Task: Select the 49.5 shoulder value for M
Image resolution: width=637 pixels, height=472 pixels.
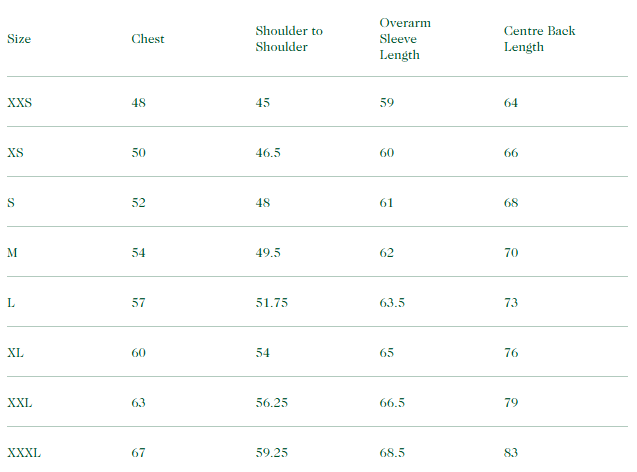Action: pos(267,253)
